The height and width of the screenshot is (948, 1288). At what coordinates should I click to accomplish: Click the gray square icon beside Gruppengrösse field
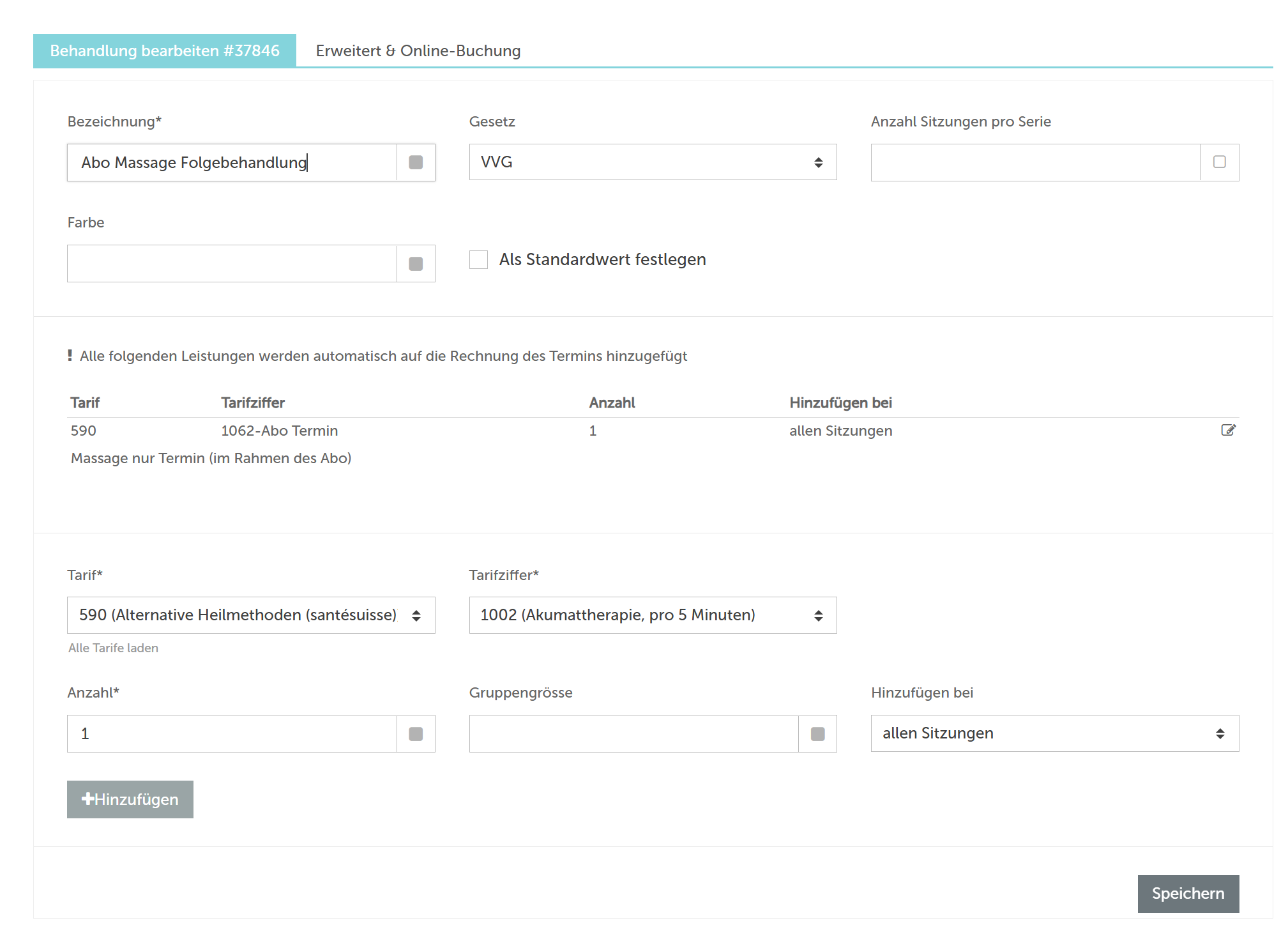click(817, 733)
